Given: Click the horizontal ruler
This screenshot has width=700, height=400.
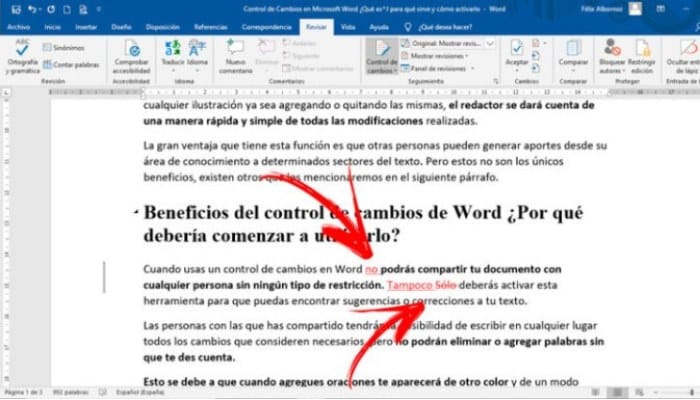Looking at the screenshot, I should coord(375,92).
